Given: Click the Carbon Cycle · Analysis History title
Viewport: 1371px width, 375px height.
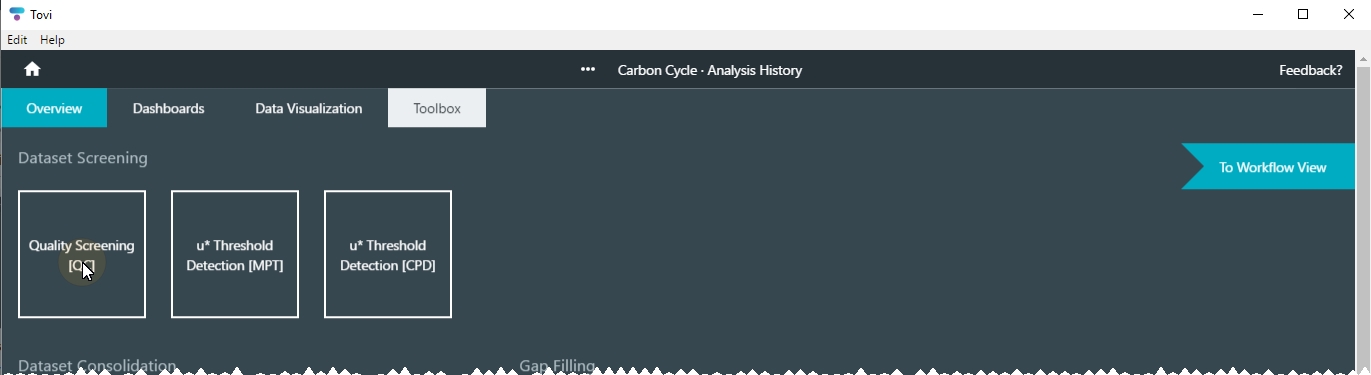Looking at the screenshot, I should coord(710,70).
